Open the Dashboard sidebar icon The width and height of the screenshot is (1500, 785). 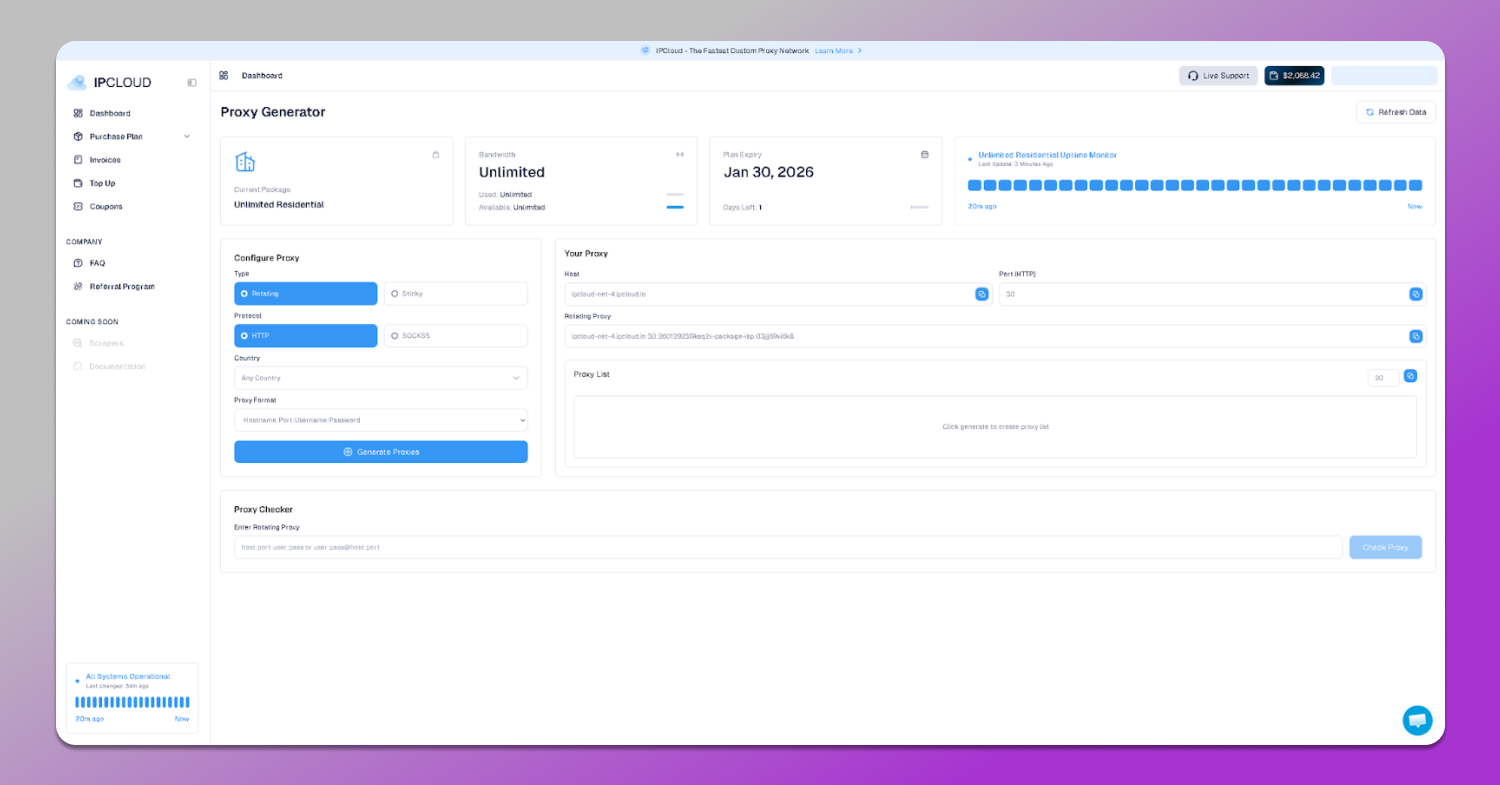80,113
